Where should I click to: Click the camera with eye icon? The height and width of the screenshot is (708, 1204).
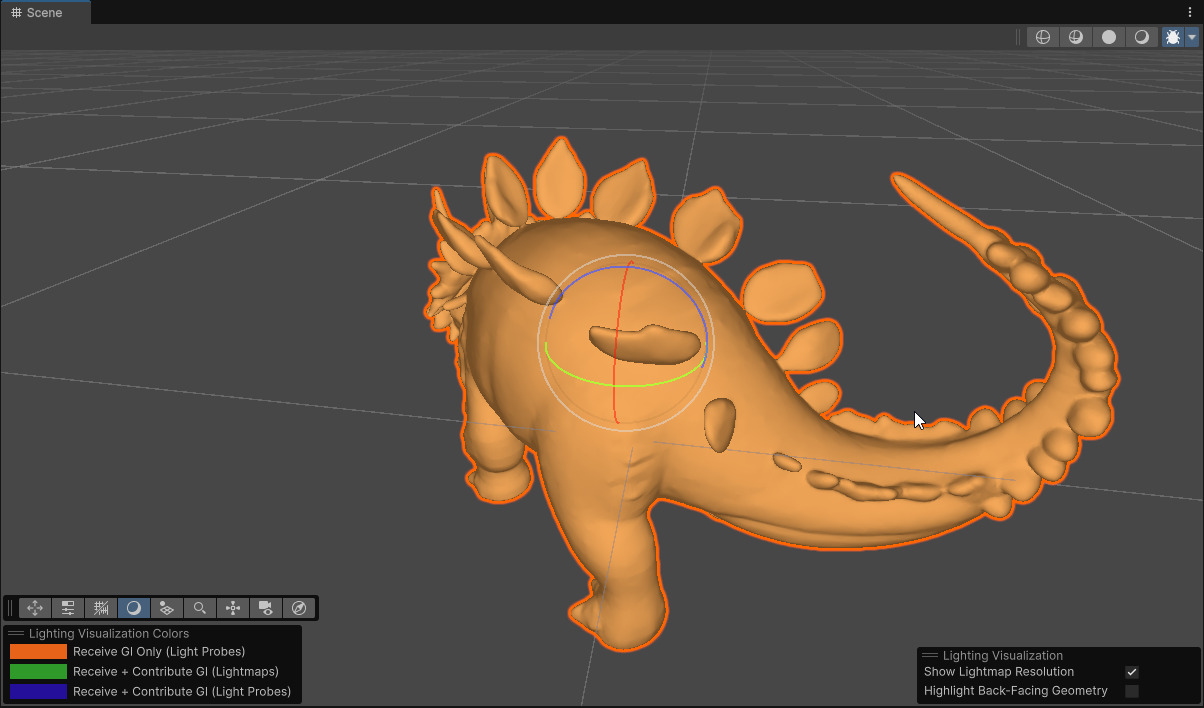(x=266, y=608)
